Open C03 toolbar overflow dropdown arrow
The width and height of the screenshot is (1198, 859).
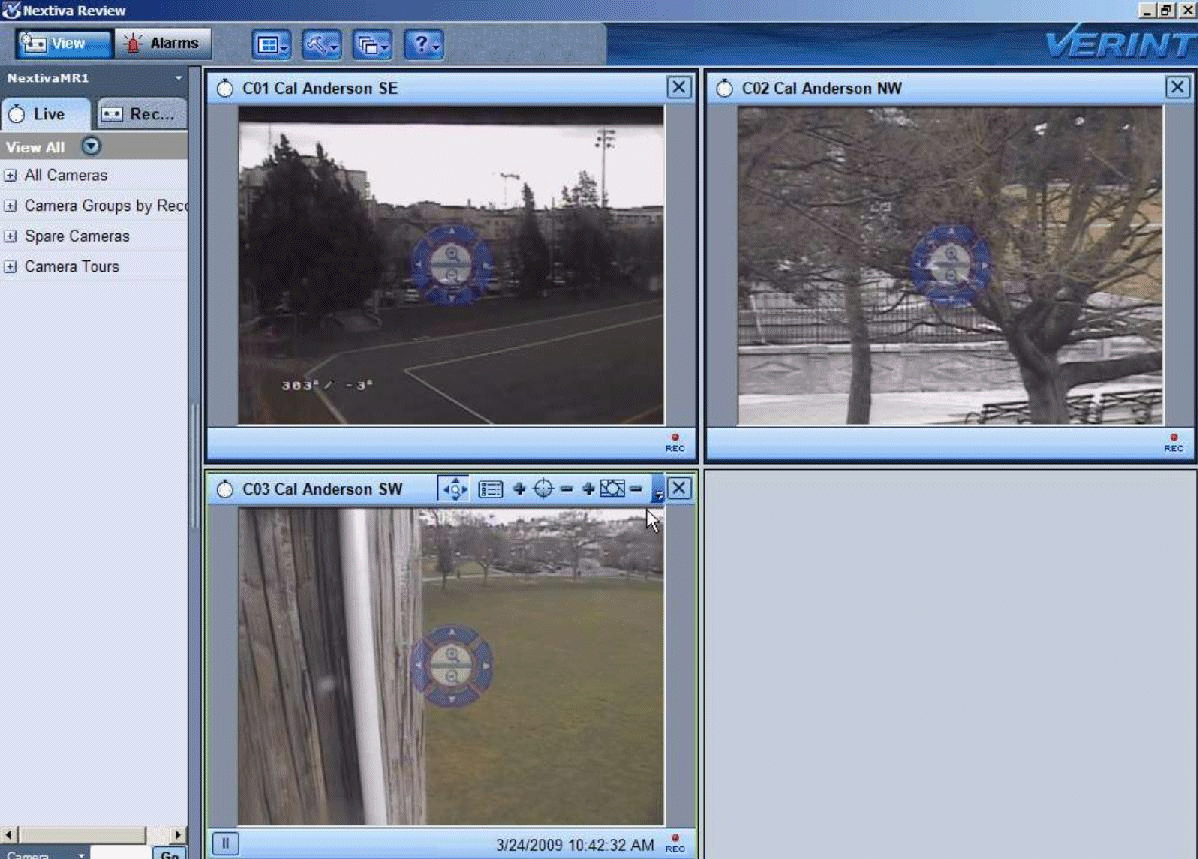[x=658, y=489]
